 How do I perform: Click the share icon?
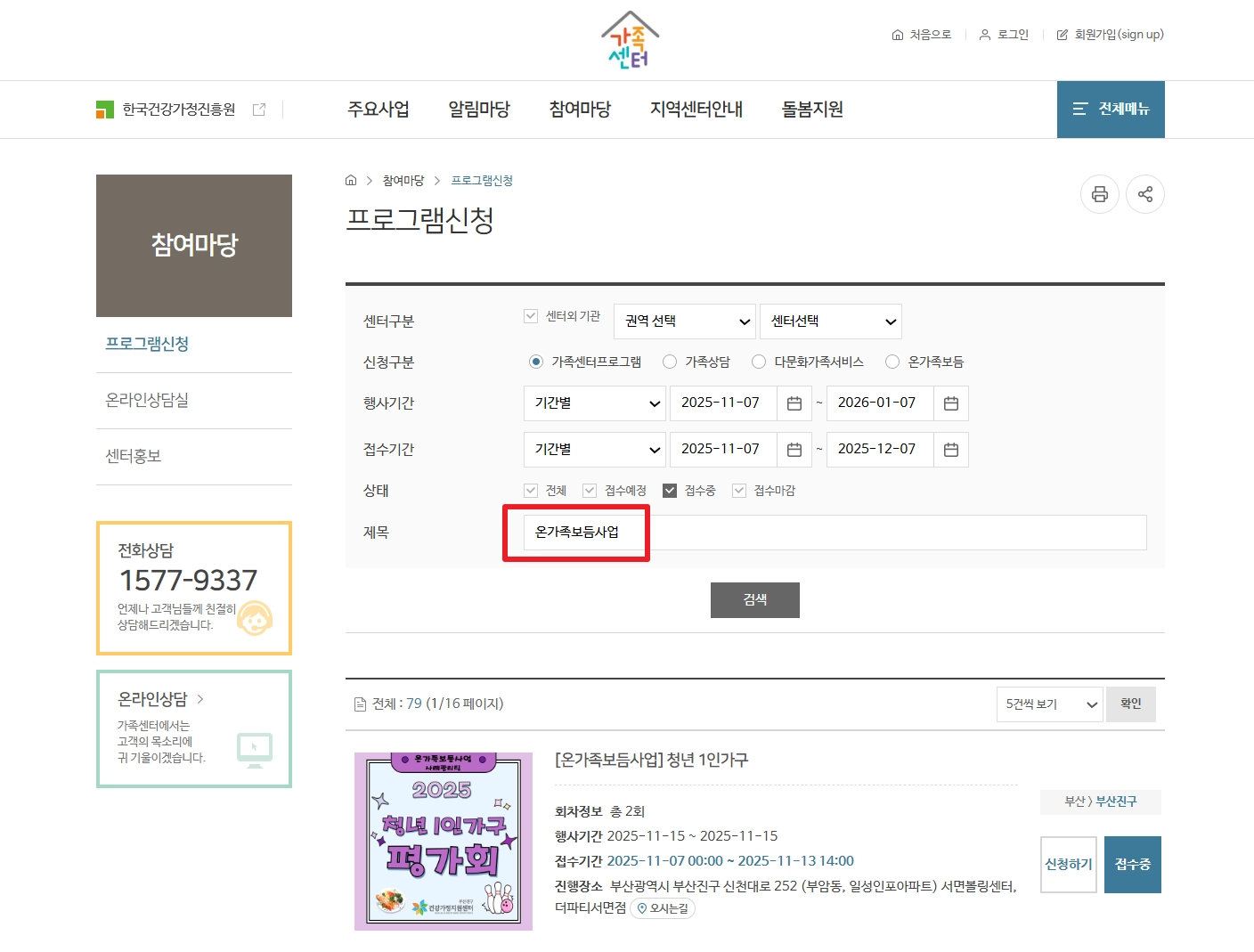(1145, 194)
